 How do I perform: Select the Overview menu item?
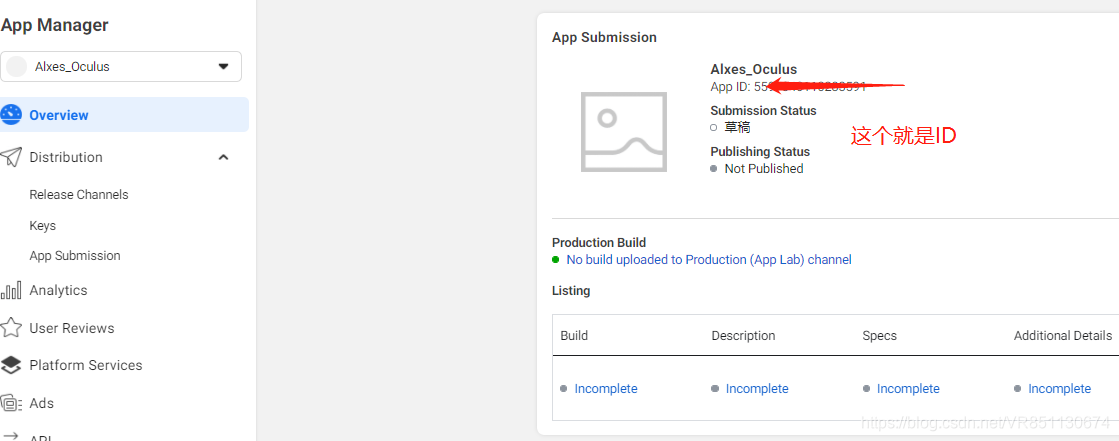[59, 115]
